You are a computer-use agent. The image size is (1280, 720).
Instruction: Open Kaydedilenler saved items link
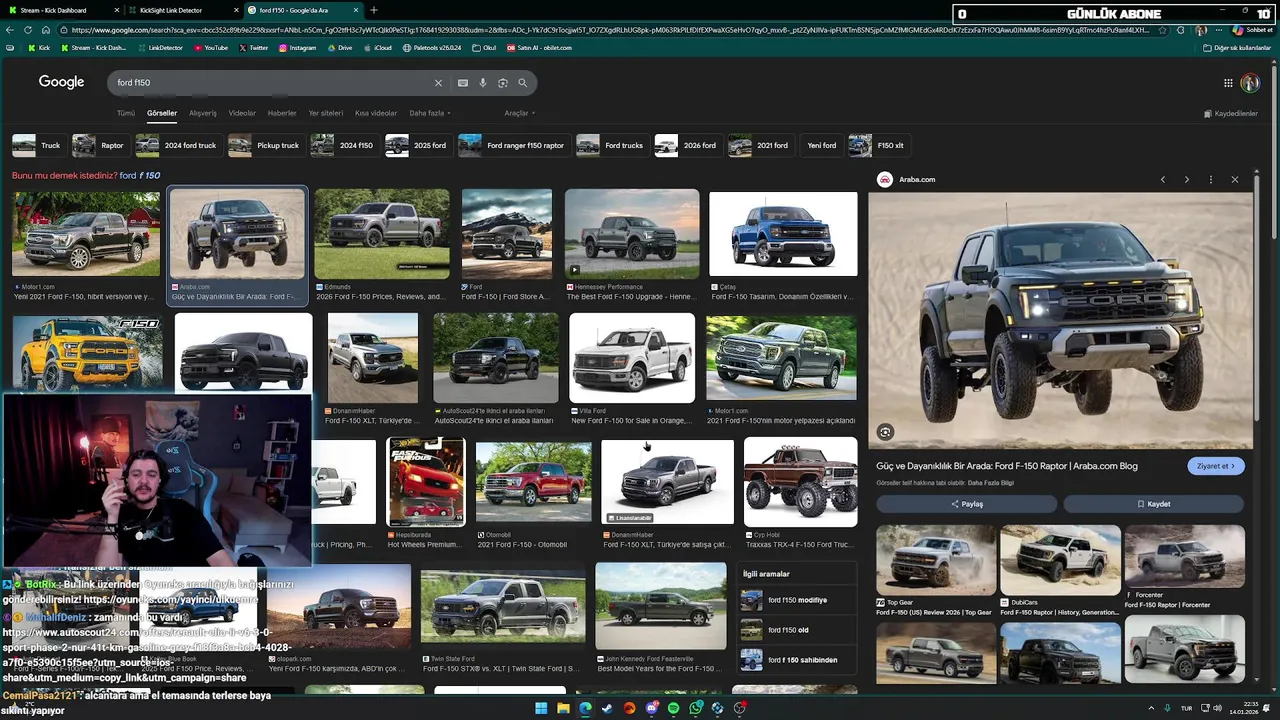1231,114
